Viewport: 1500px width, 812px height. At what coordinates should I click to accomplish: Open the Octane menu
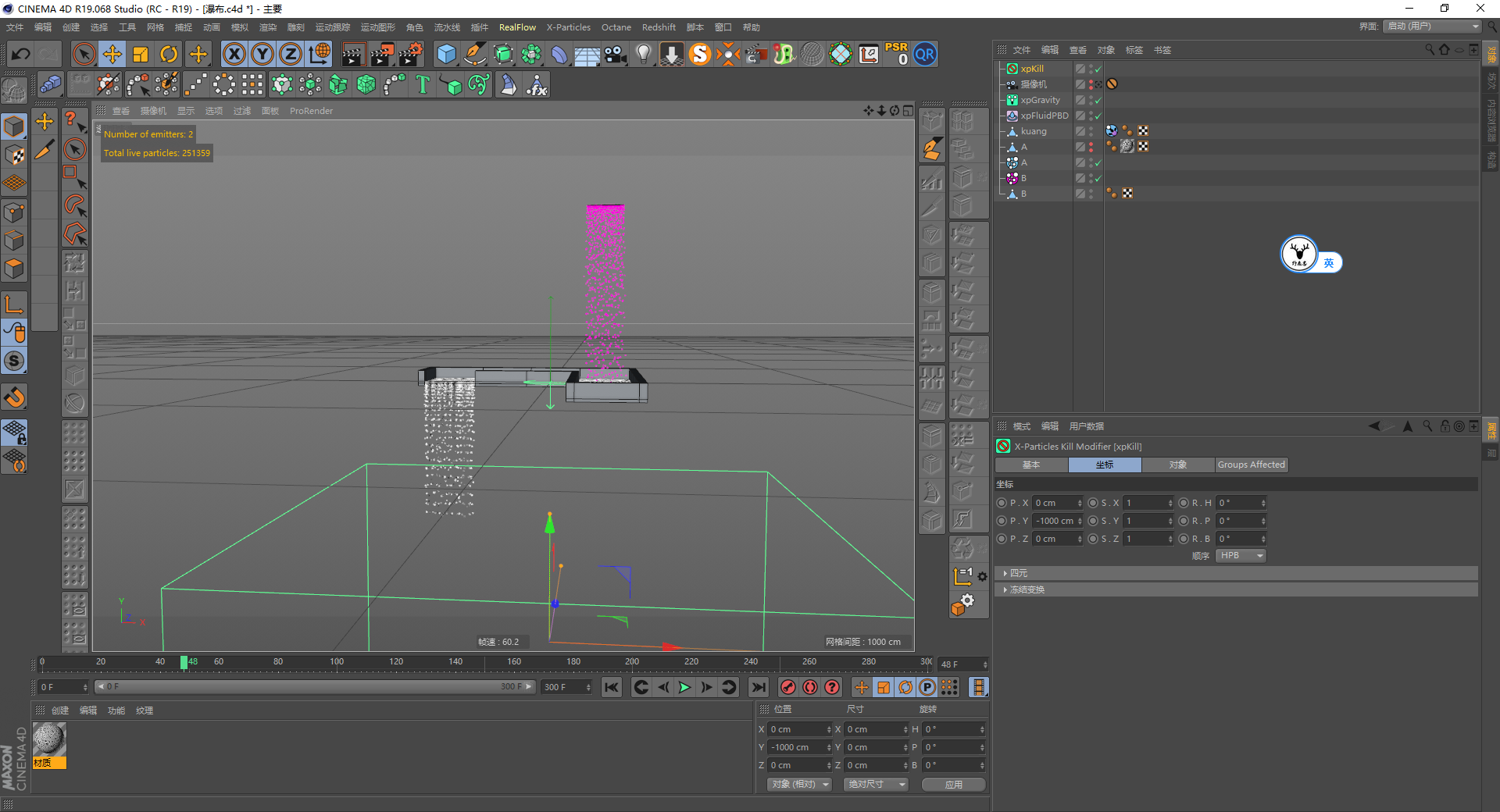pos(616,27)
